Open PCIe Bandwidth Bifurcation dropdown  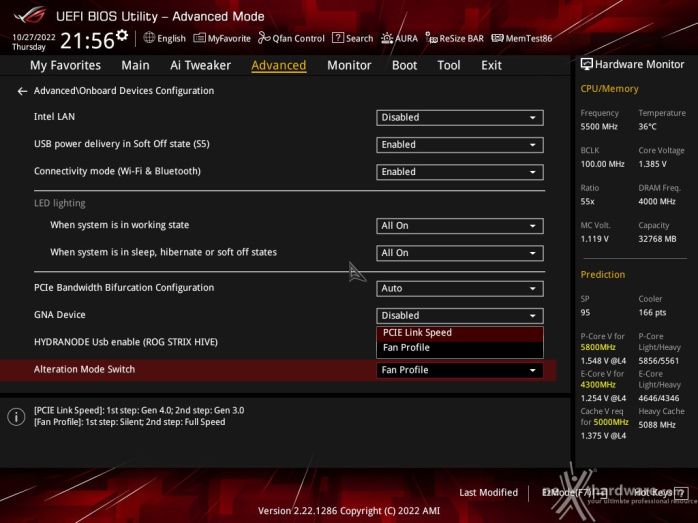pyautogui.click(x=459, y=288)
